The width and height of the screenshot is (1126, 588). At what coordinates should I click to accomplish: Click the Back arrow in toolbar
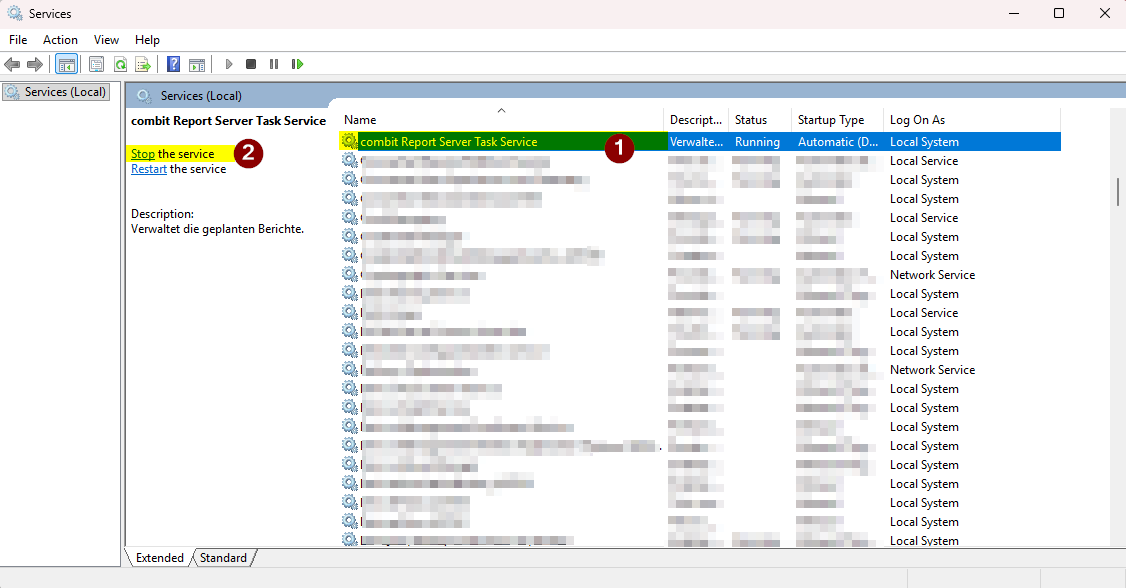12,64
